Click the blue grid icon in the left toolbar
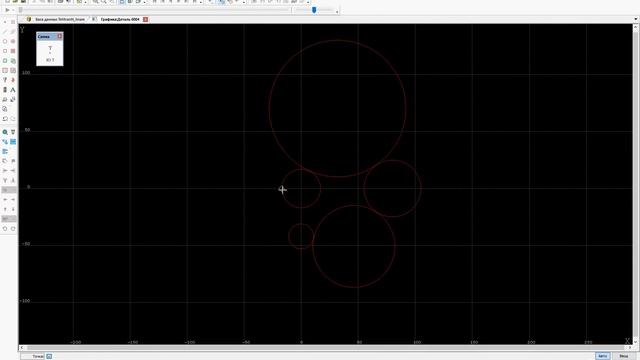This screenshot has width=640, height=360. click(13, 142)
